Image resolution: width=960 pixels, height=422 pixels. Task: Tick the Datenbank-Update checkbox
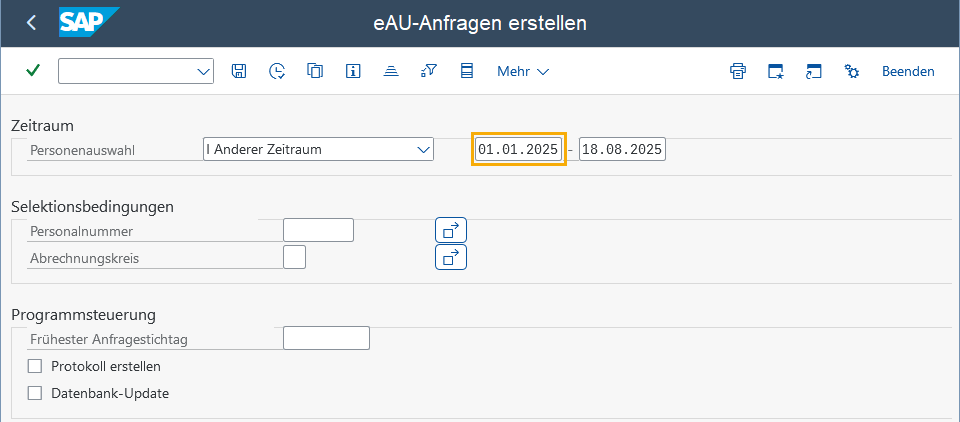click(x=35, y=393)
